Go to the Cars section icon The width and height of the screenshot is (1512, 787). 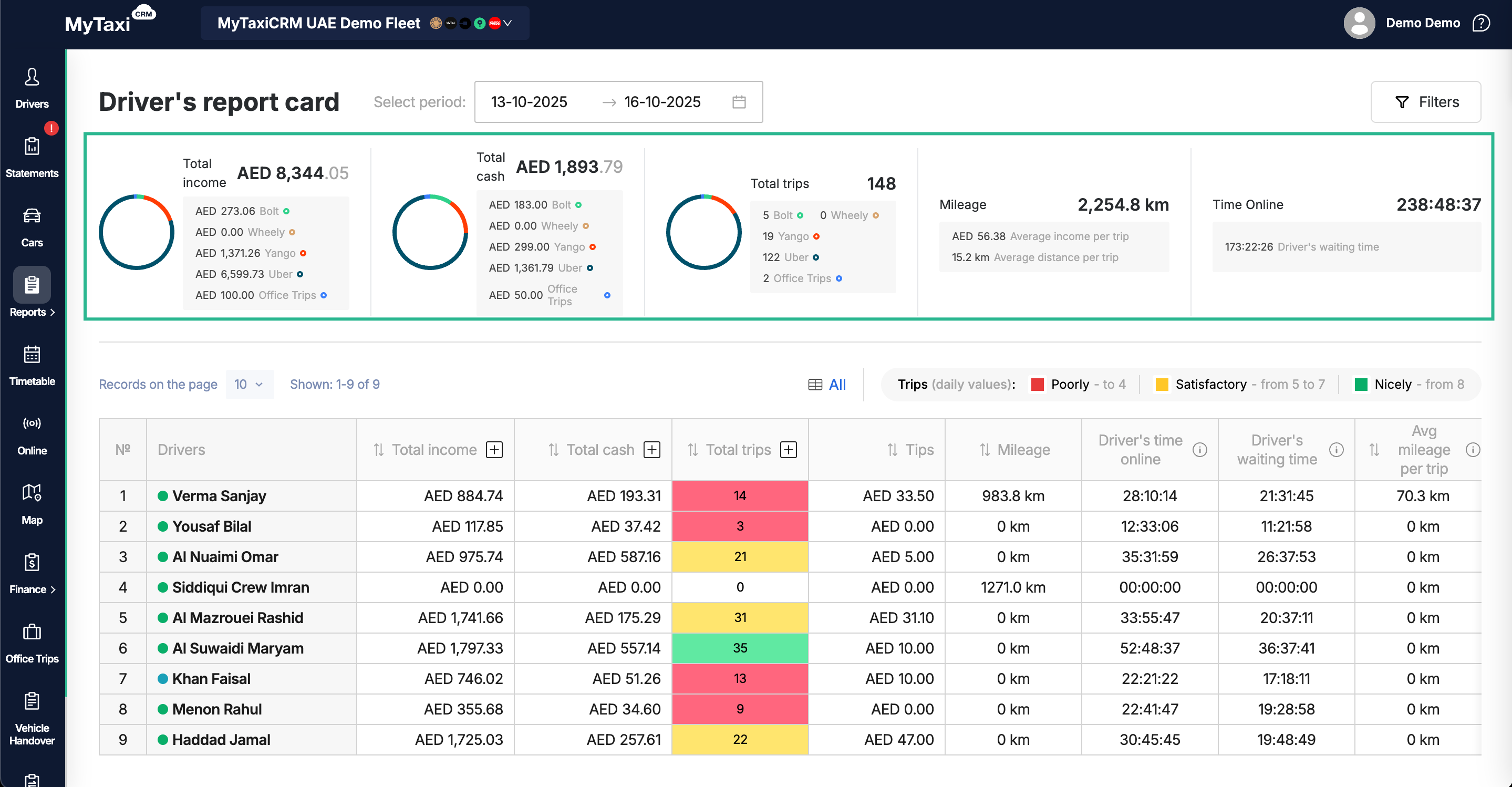32,216
